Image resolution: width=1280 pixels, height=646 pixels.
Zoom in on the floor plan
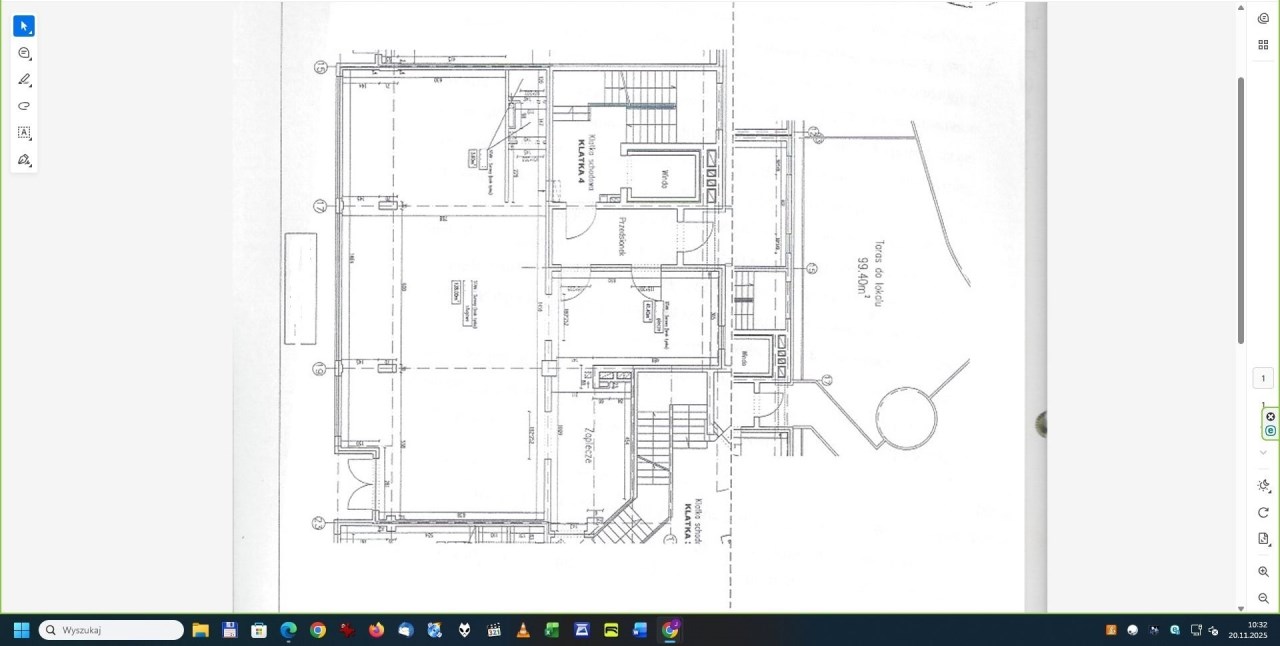tap(1263, 572)
